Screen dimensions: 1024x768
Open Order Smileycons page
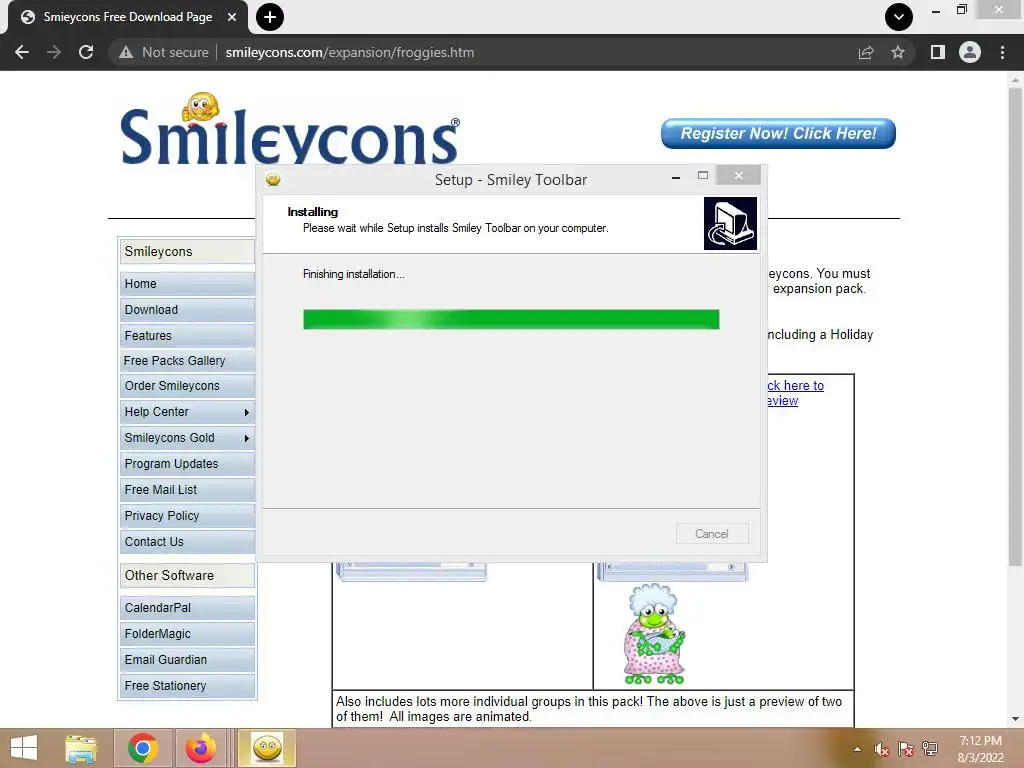tap(187, 386)
